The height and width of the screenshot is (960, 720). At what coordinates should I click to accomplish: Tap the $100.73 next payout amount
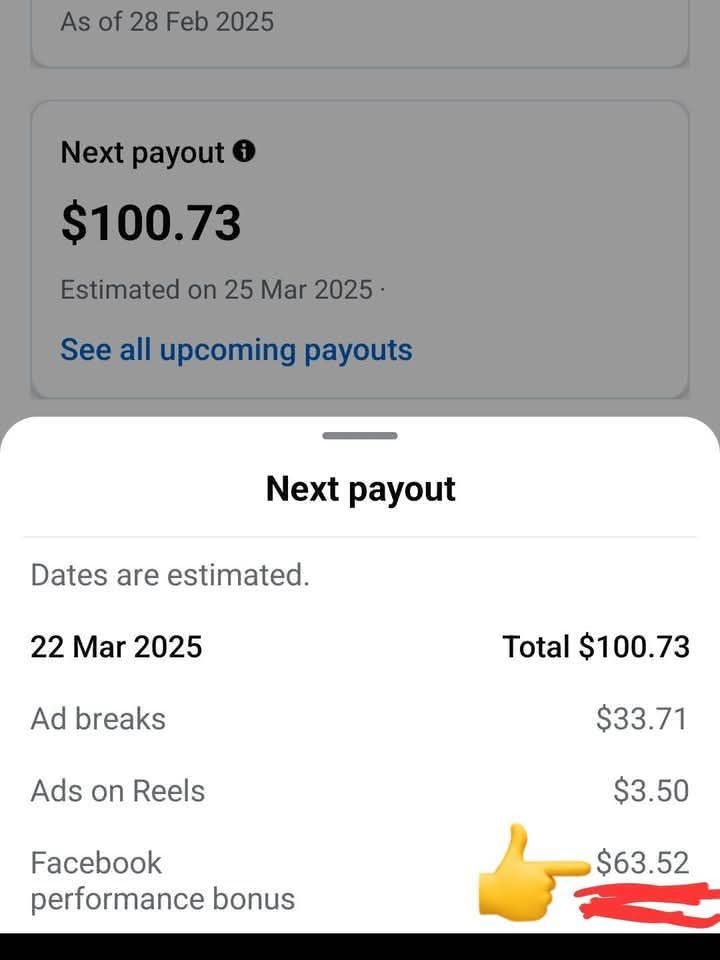point(151,222)
